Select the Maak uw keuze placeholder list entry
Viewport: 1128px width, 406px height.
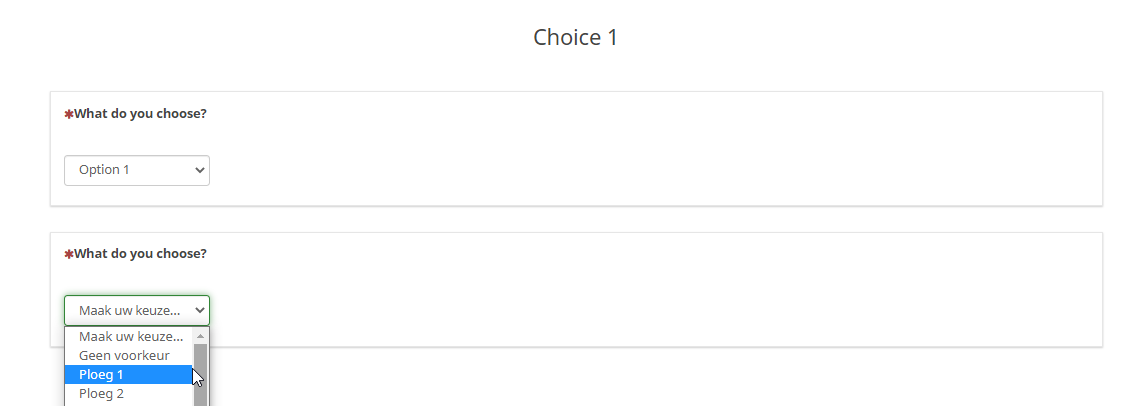tap(130, 337)
